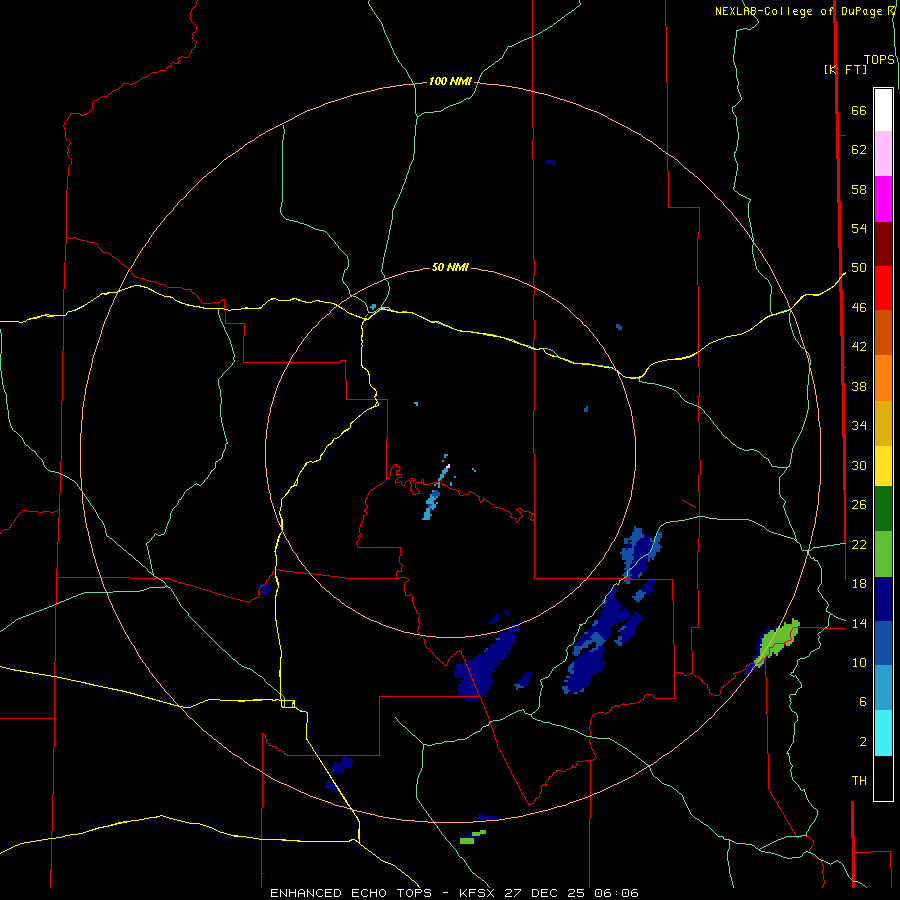
Task: Click the dark green legend swatch
Action: pos(883,509)
